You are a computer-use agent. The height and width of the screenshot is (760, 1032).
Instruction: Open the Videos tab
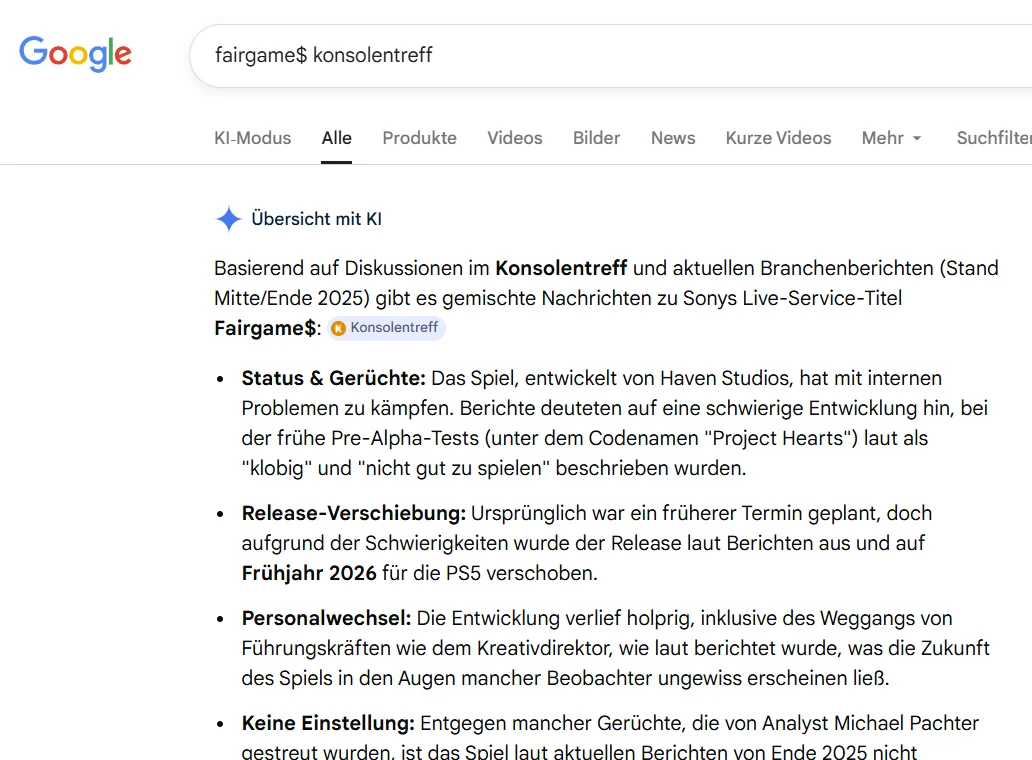515,138
